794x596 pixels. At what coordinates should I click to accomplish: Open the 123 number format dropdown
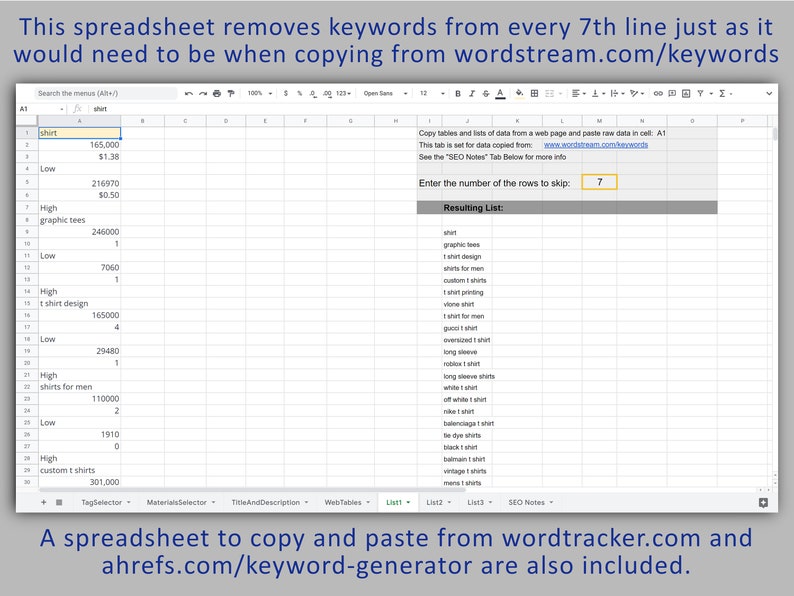coord(343,93)
